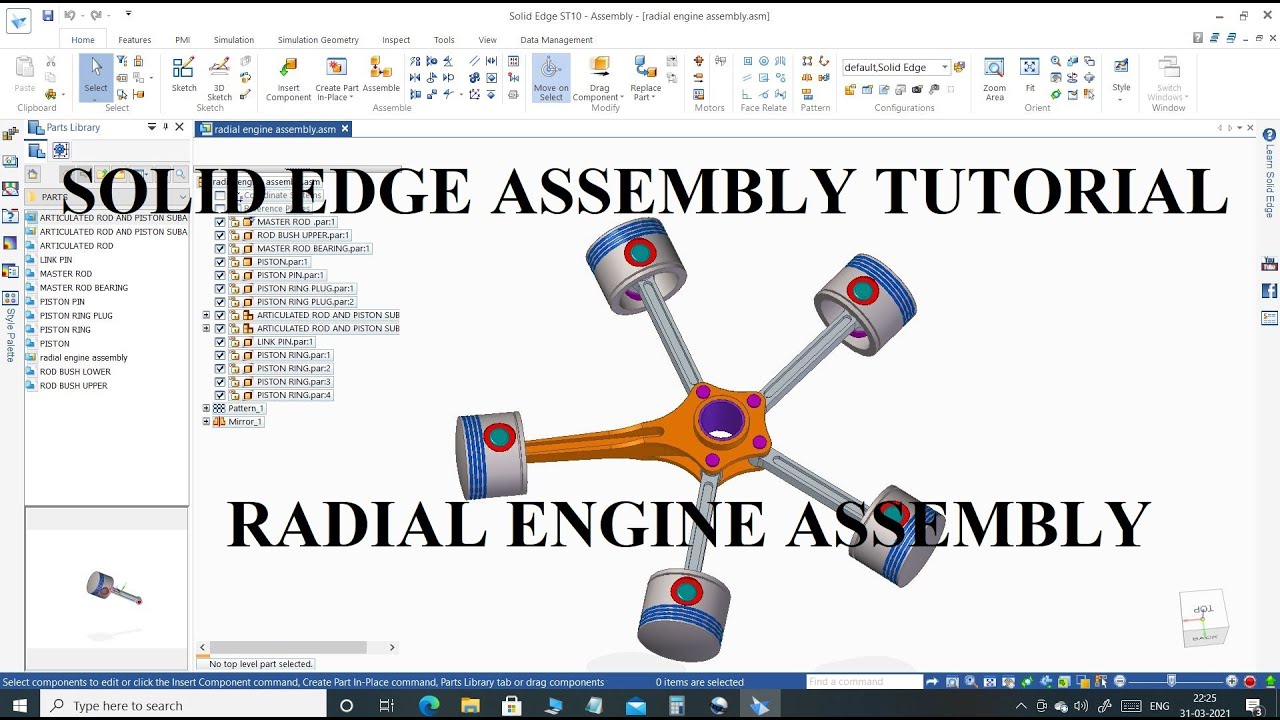Open the Sketch tool
This screenshot has height=720, width=1280.
[184, 75]
